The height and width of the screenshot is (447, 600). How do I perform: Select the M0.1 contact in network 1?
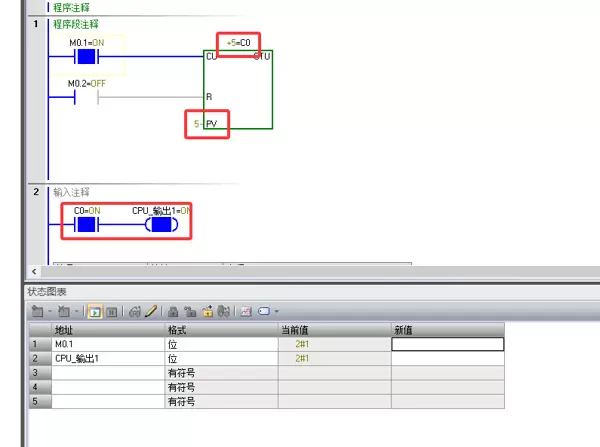tap(85, 56)
